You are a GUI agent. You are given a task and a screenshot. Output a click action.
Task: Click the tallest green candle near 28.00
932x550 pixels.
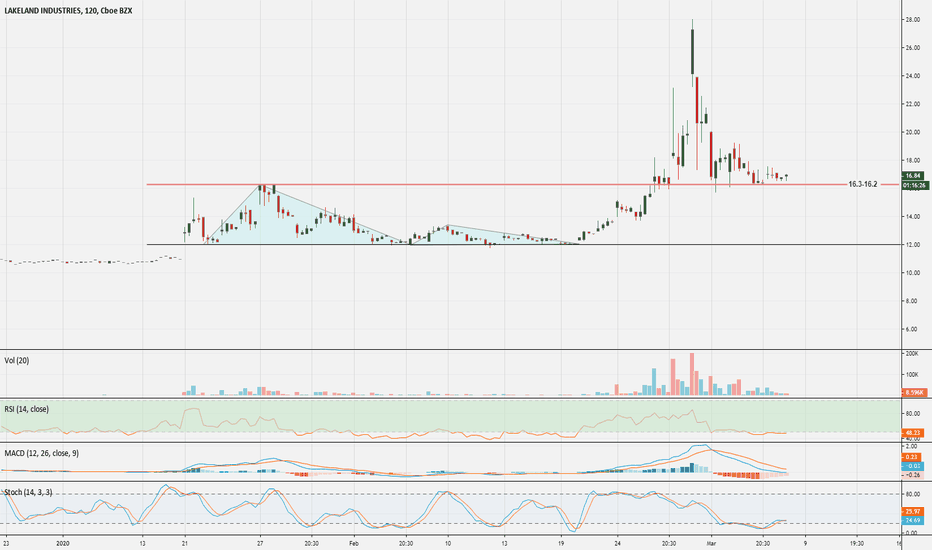[692, 52]
